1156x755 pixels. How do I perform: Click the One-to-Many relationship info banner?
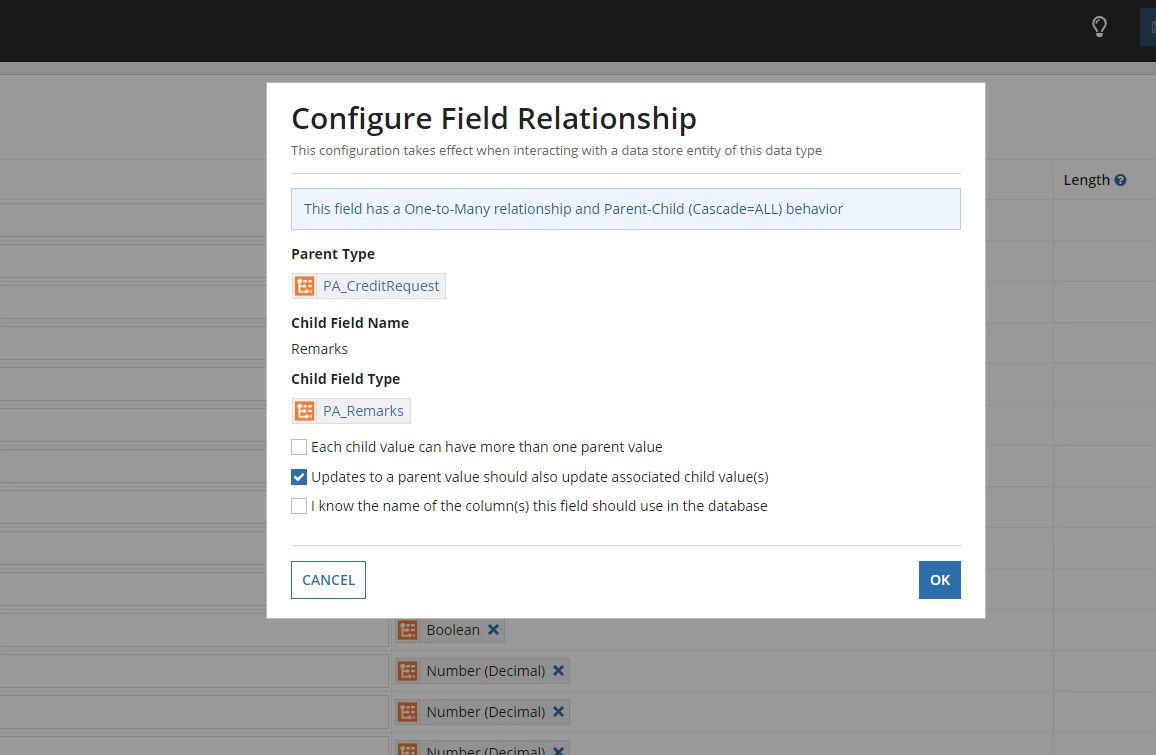pos(625,209)
